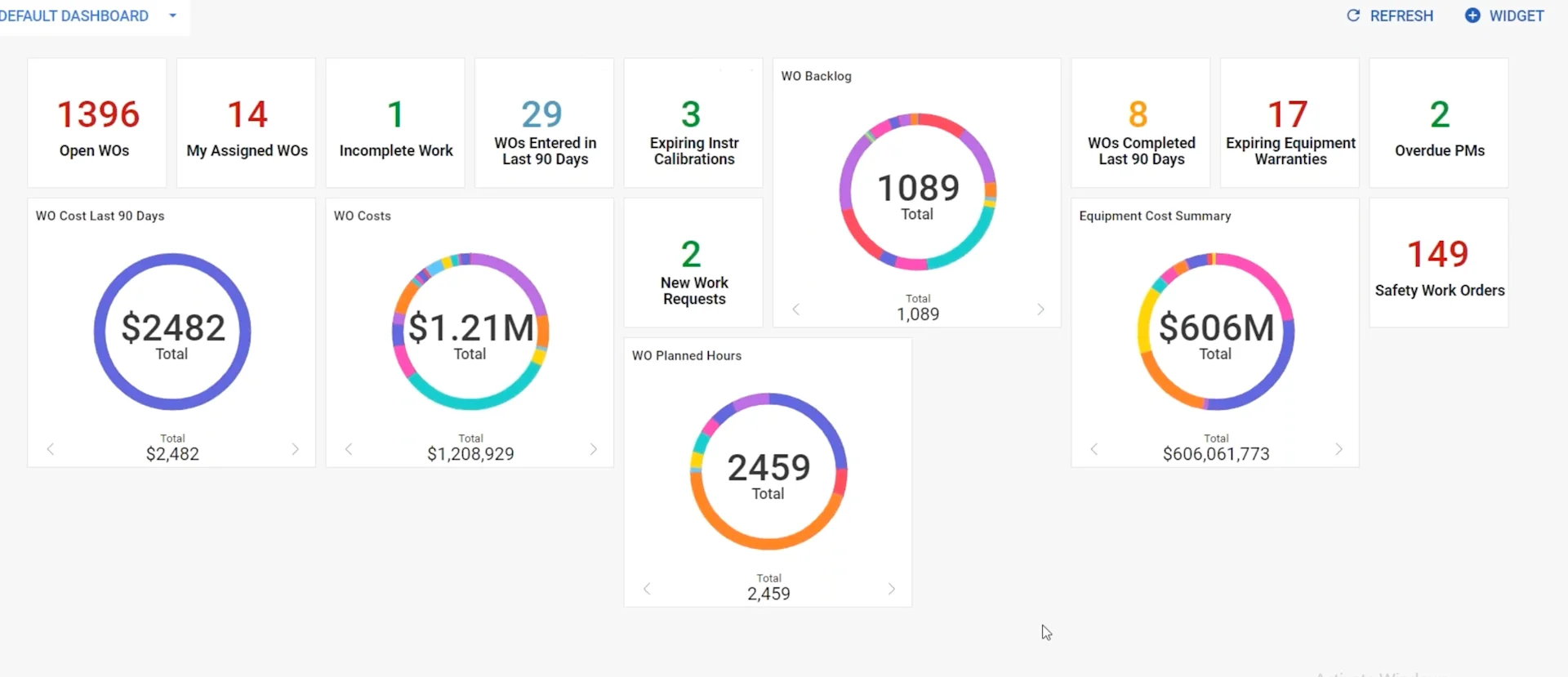Screen dimensions: 1568x677
Task: Click the REFRESH button label
Action: coord(1401,16)
